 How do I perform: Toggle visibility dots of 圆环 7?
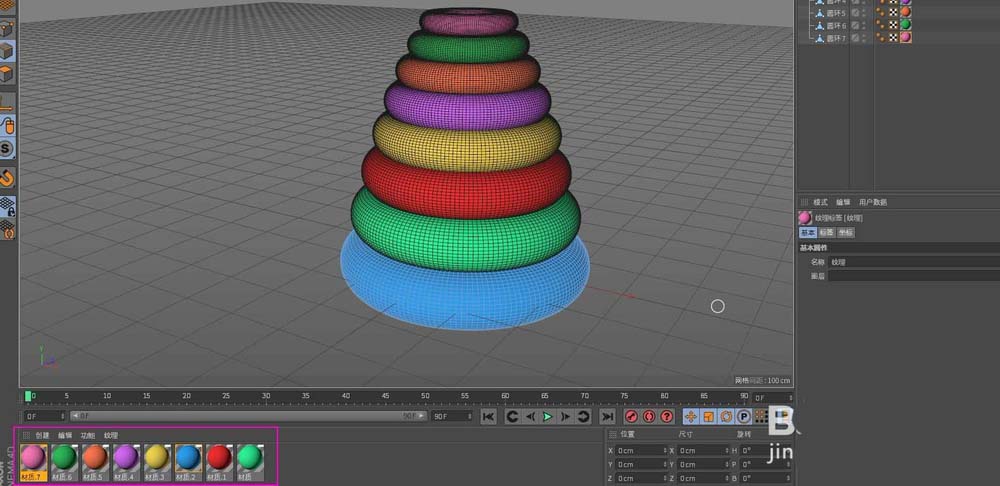(x=864, y=38)
